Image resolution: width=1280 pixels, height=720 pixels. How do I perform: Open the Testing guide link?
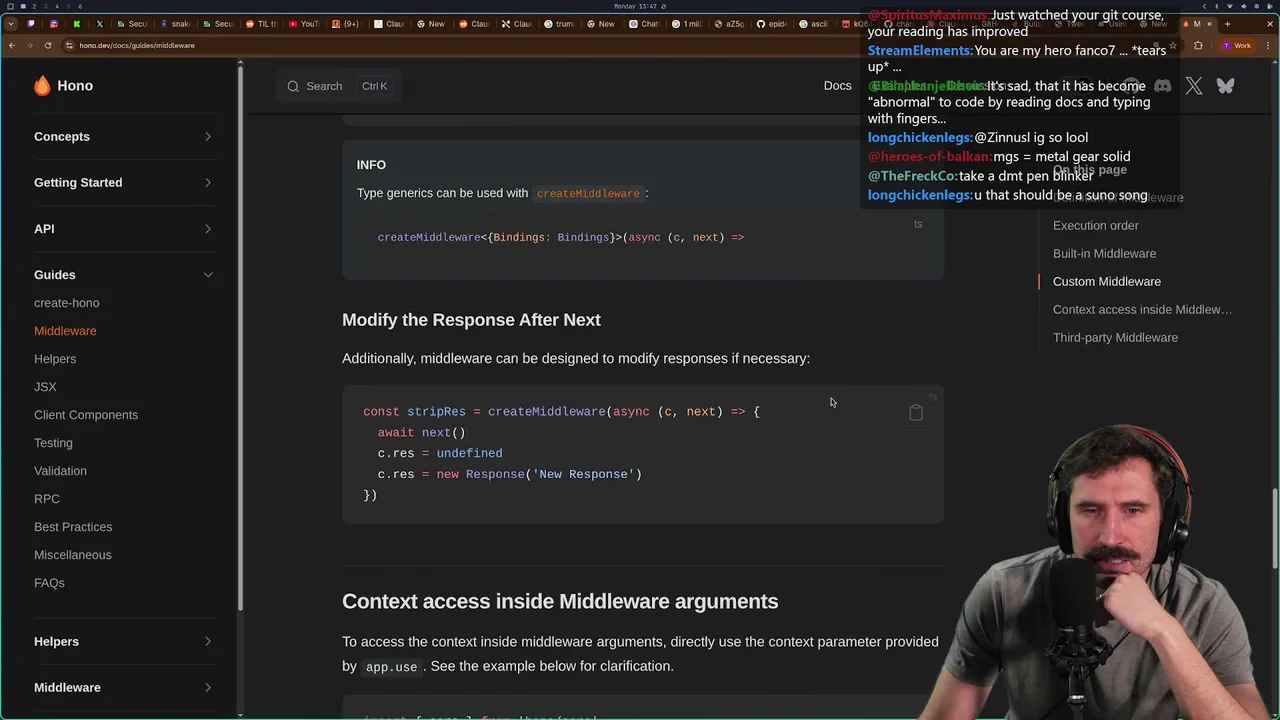click(53, 443)
